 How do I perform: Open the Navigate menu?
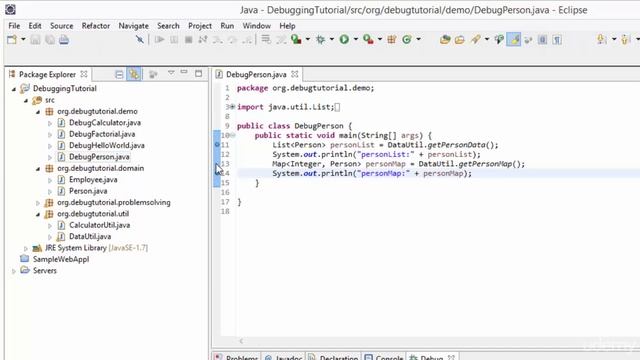133,26
